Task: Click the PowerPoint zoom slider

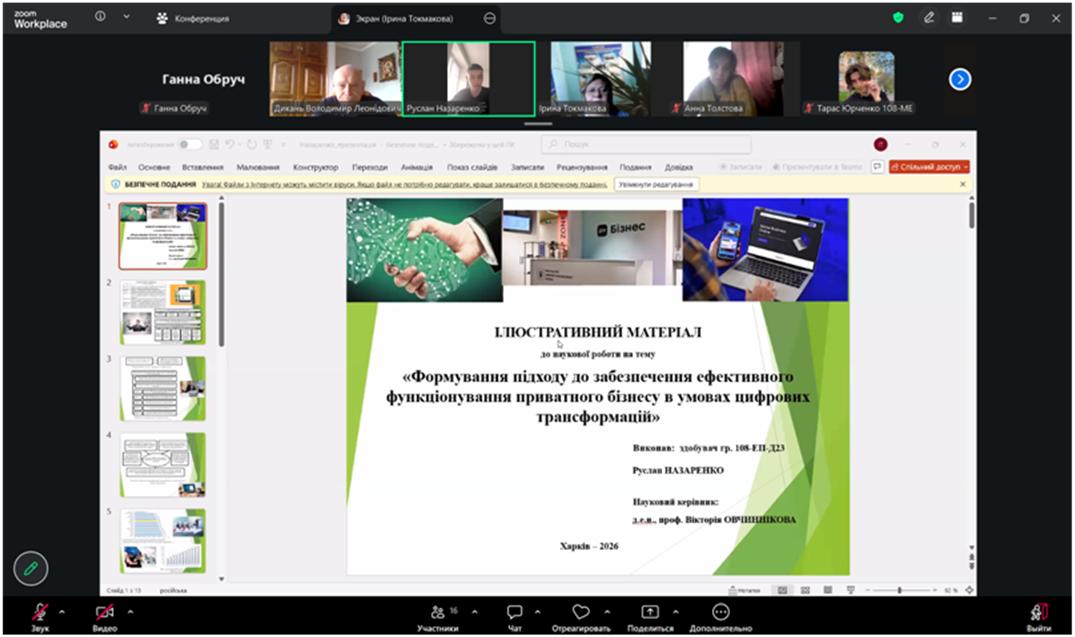Action: coord(899,591)
